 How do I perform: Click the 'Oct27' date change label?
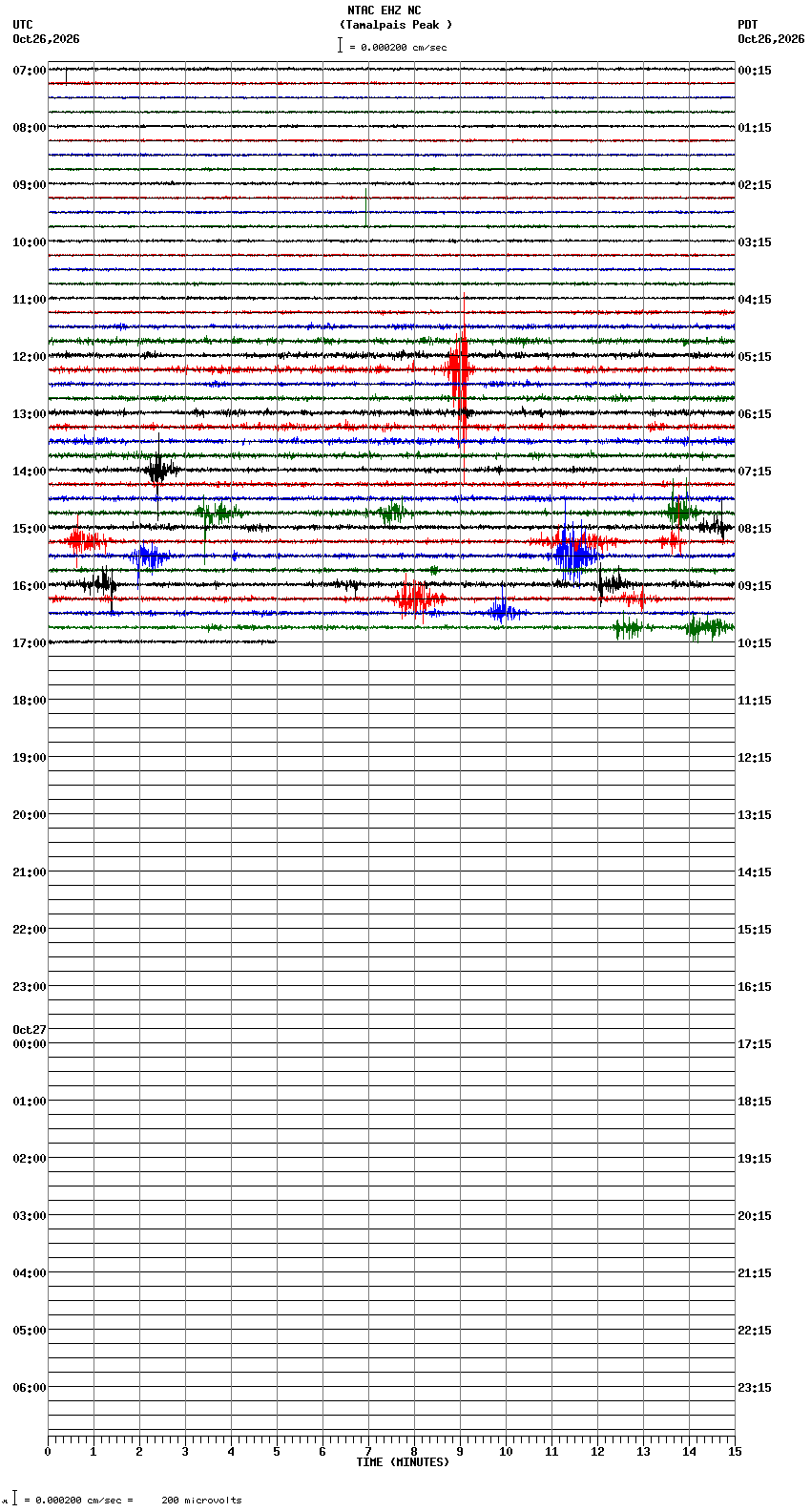point(30,1030)
